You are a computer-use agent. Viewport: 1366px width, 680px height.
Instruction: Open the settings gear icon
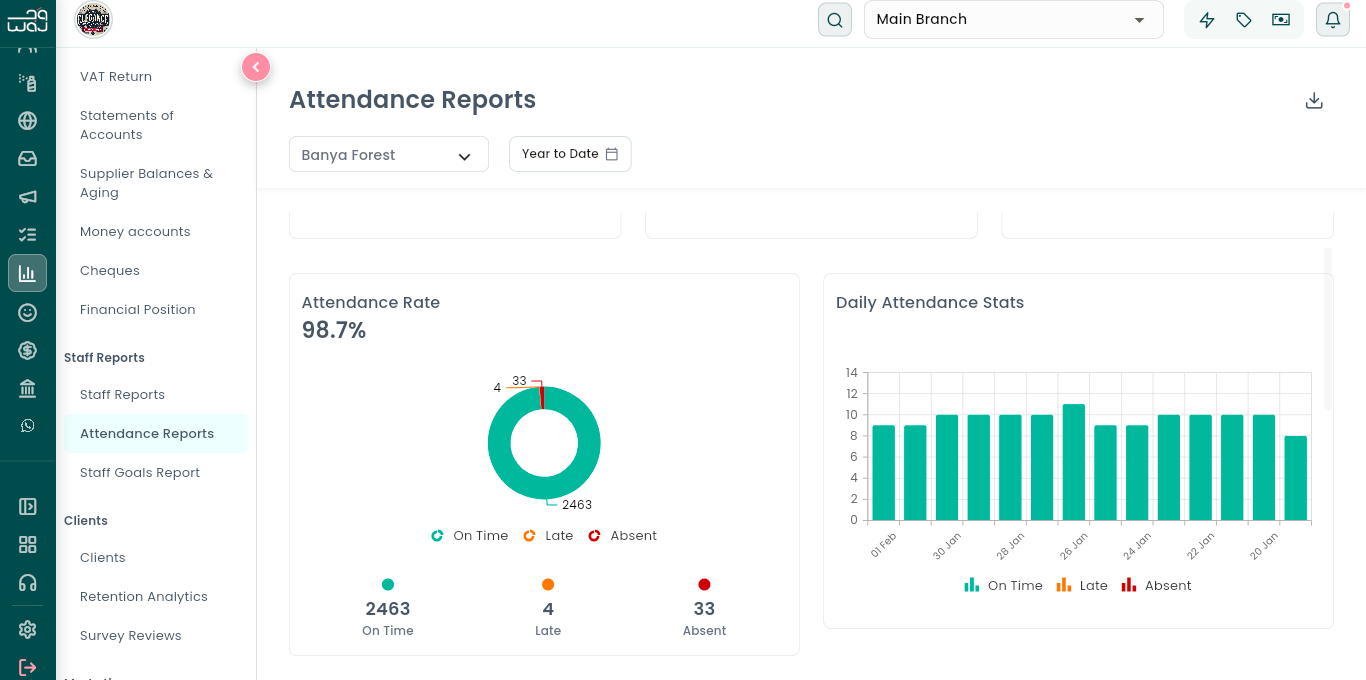[28, 630]
